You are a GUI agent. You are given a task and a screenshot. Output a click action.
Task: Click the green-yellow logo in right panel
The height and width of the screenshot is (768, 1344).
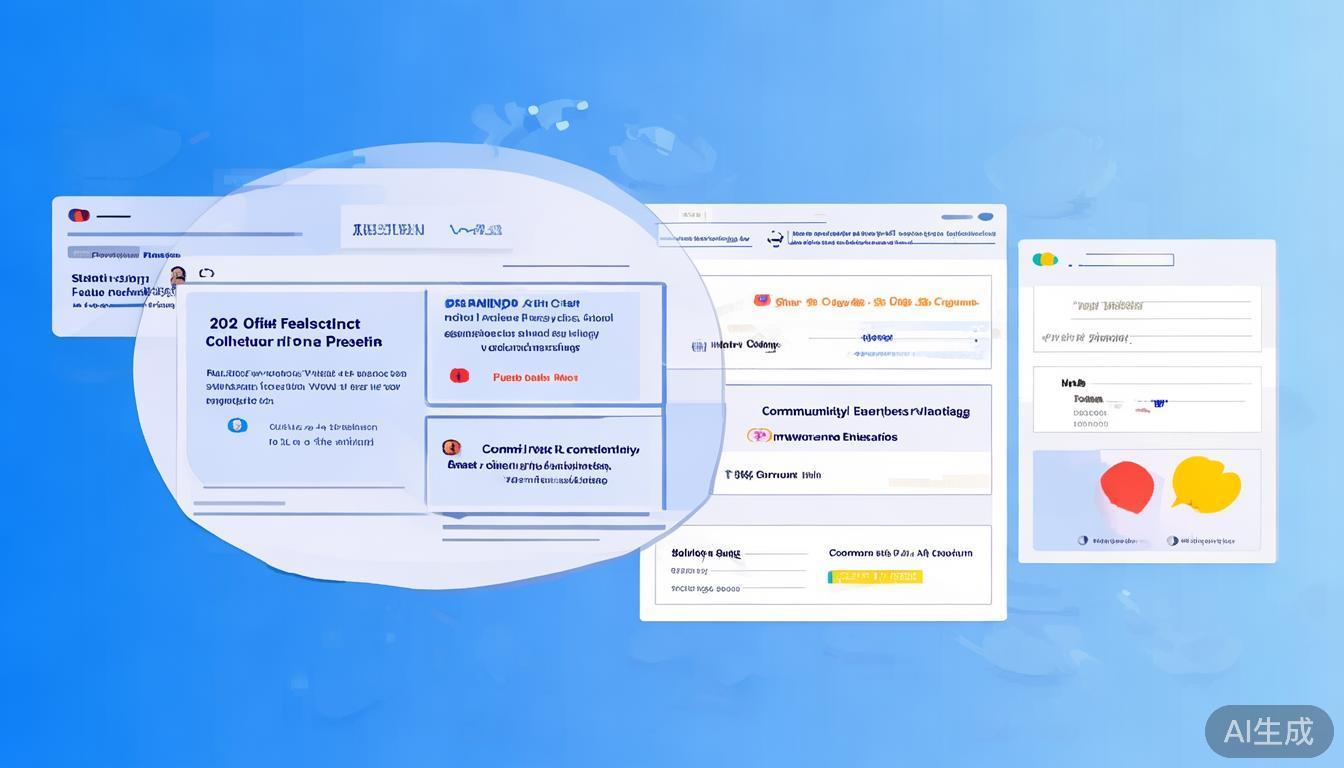pos(1045,259)
